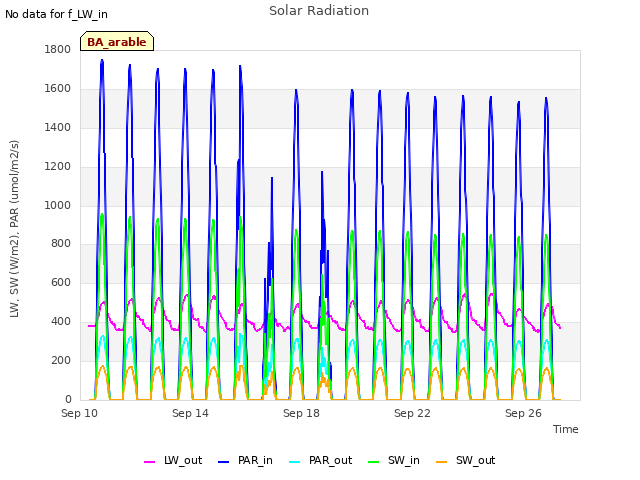This screenshot has height=480, width=640.
Task: Click the 800 y-axis tick label
Action: pyautogui.click(x=61, y=244)
